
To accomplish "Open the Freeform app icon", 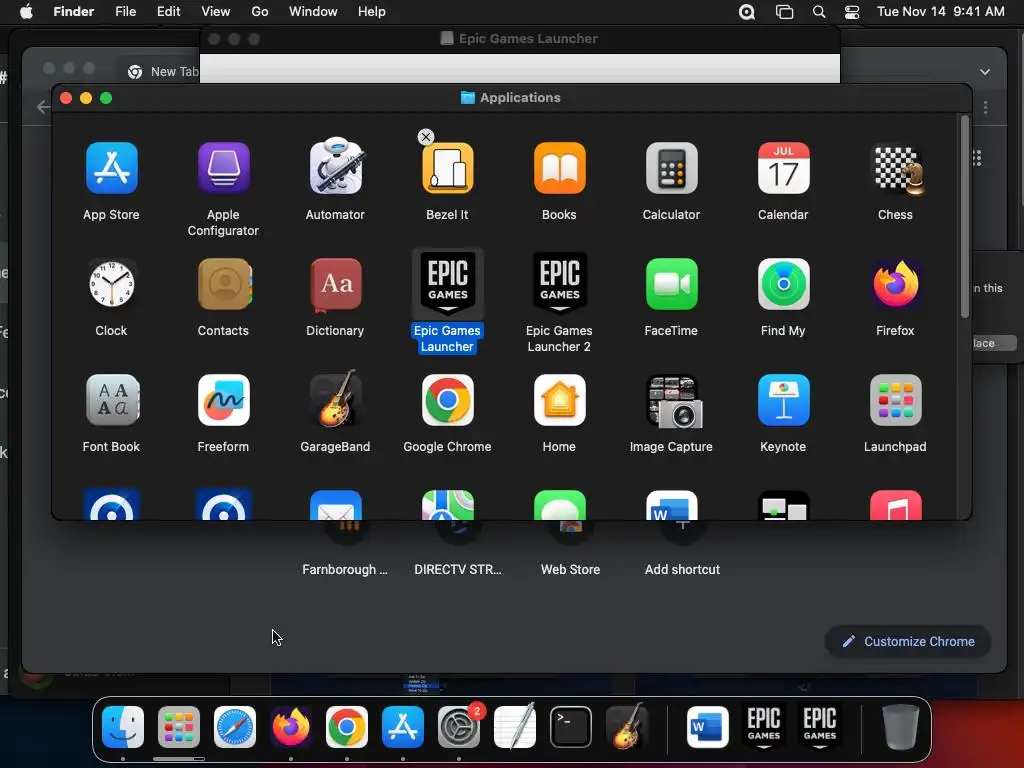I will [223, 400].
